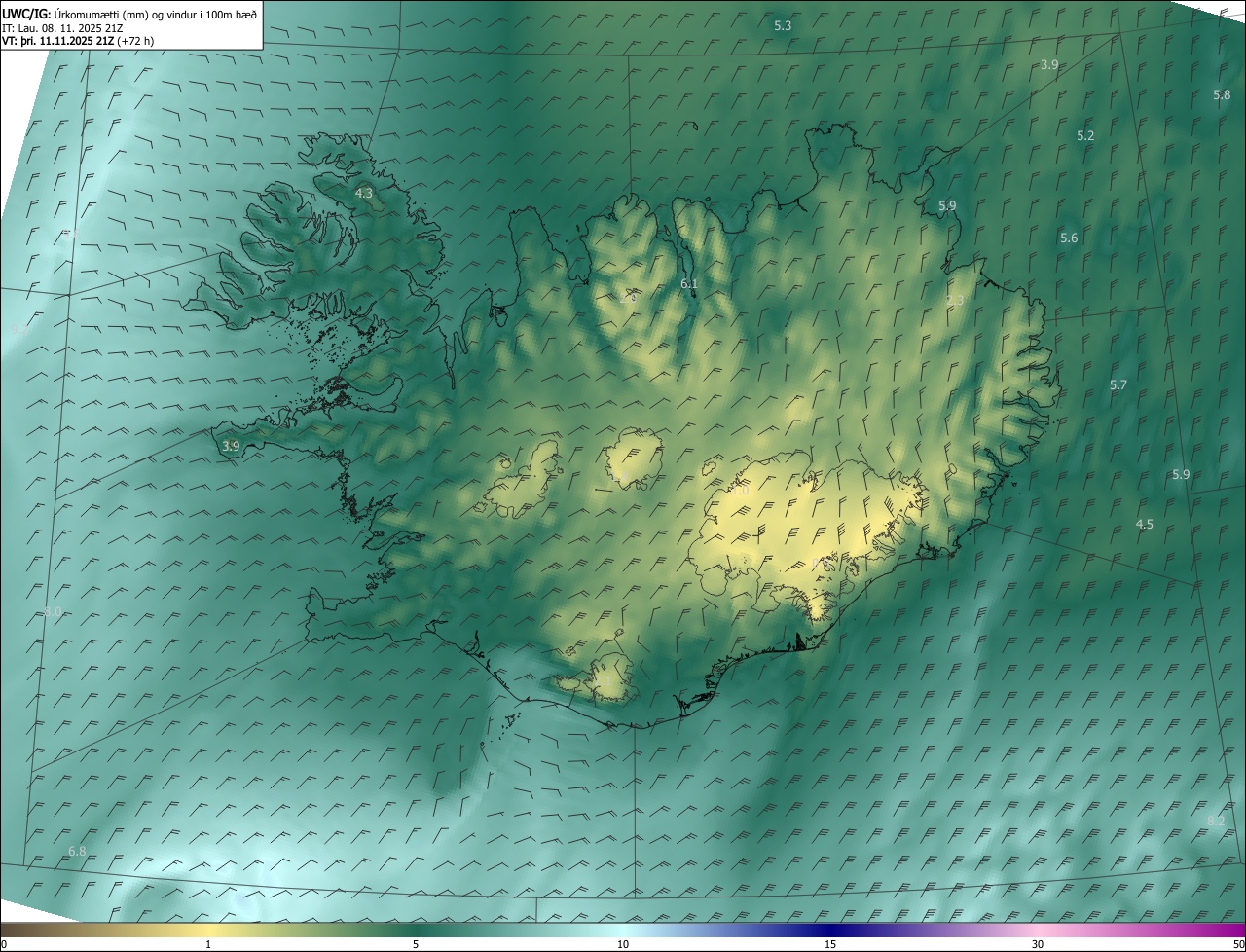Click the 4.3 value over the Westfjords

[363, 194]
